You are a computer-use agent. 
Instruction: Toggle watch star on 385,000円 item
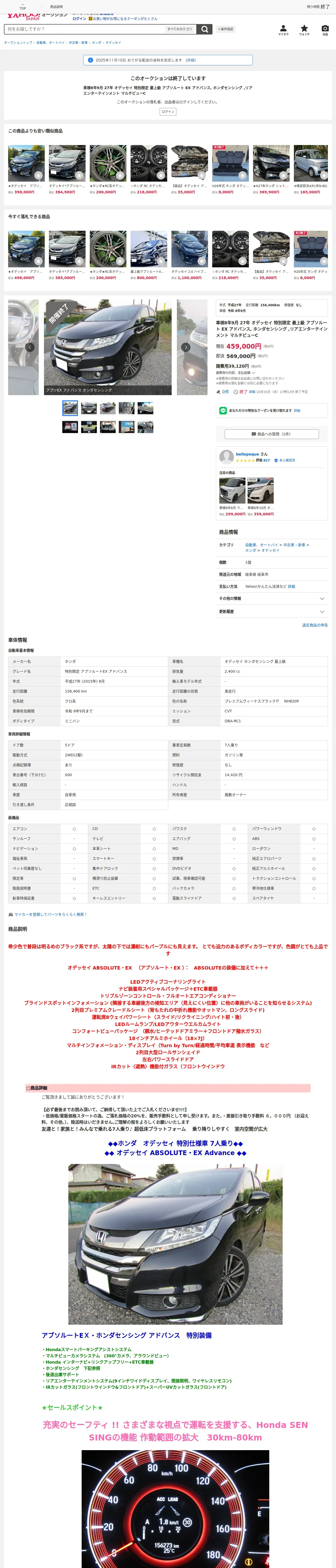point(79,261)
